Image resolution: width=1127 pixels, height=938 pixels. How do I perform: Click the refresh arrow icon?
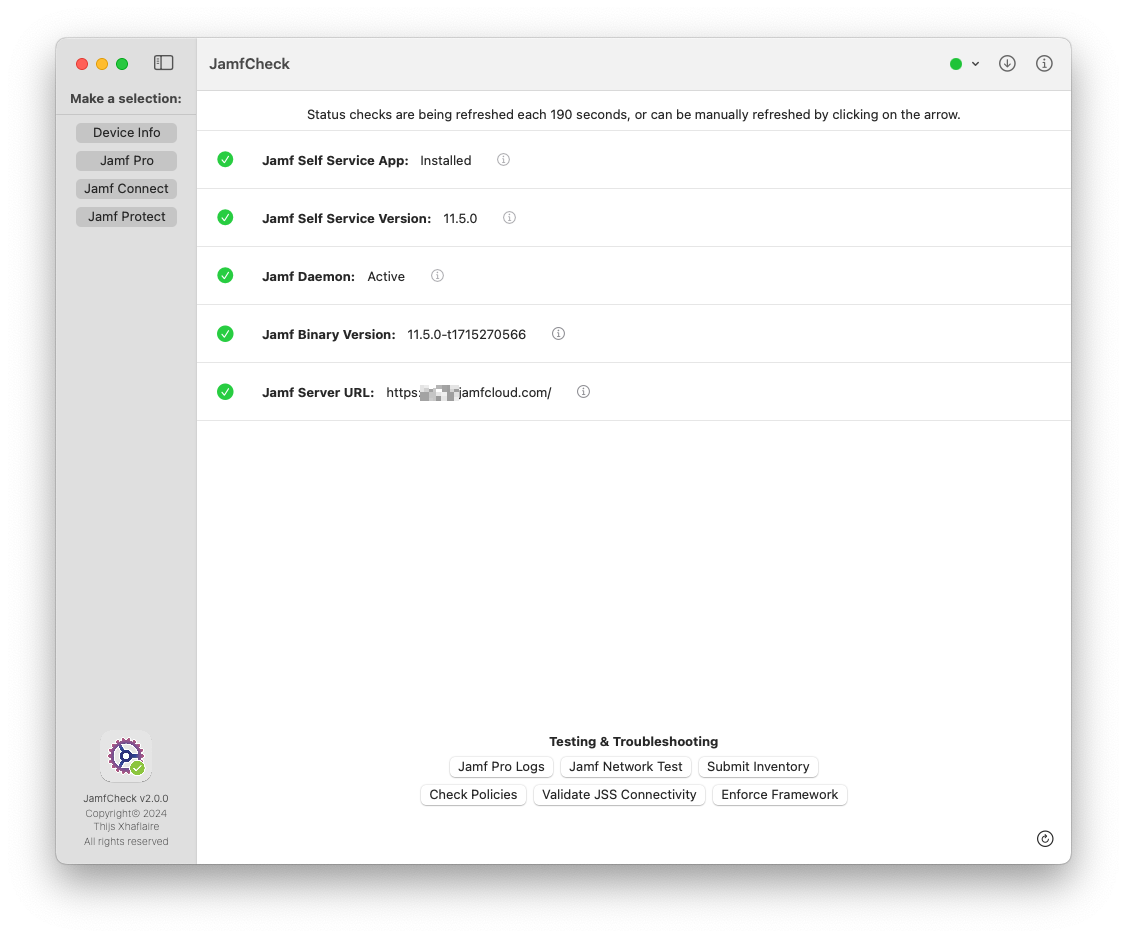pos(1044,838)
